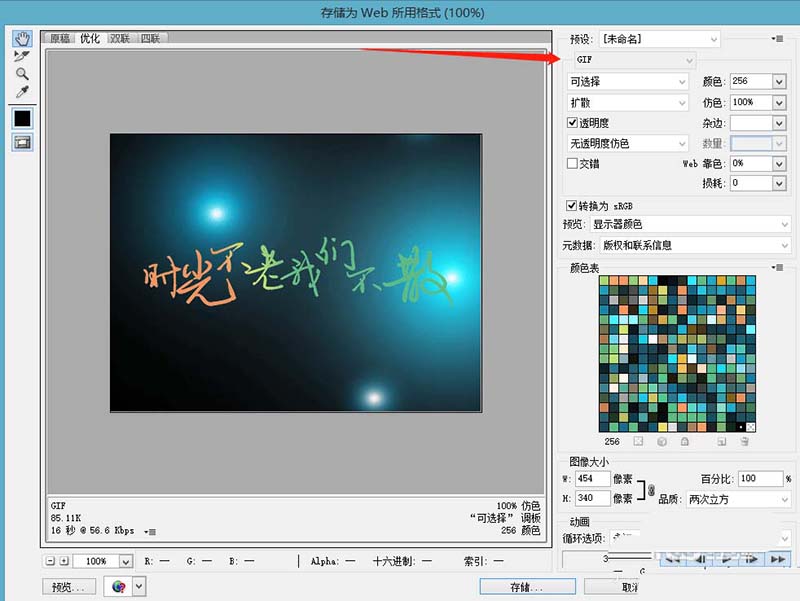Screen dimensions: 800x601
Task: Open browser selection dropdown arrow beside globe
Action: click(x=139, y=586)
